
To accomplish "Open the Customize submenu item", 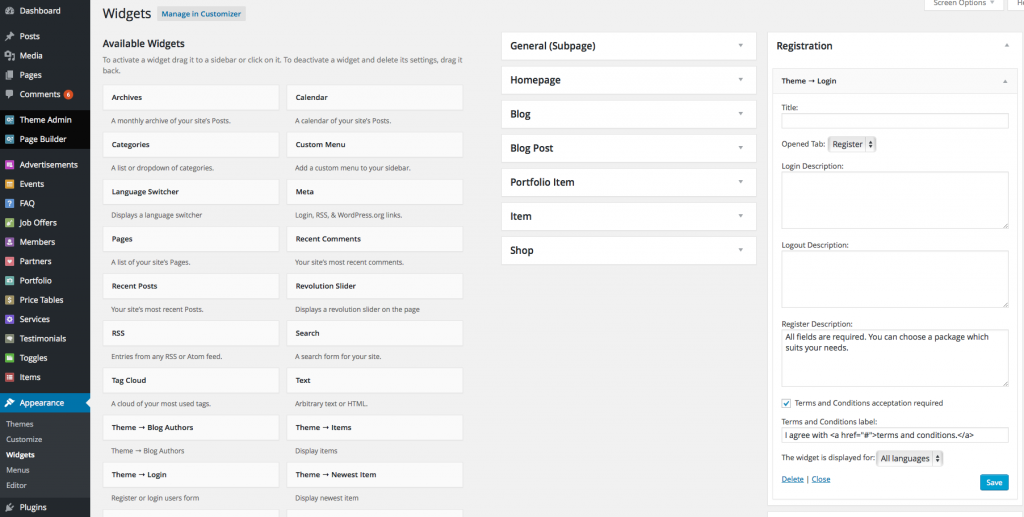I will 24,439.
